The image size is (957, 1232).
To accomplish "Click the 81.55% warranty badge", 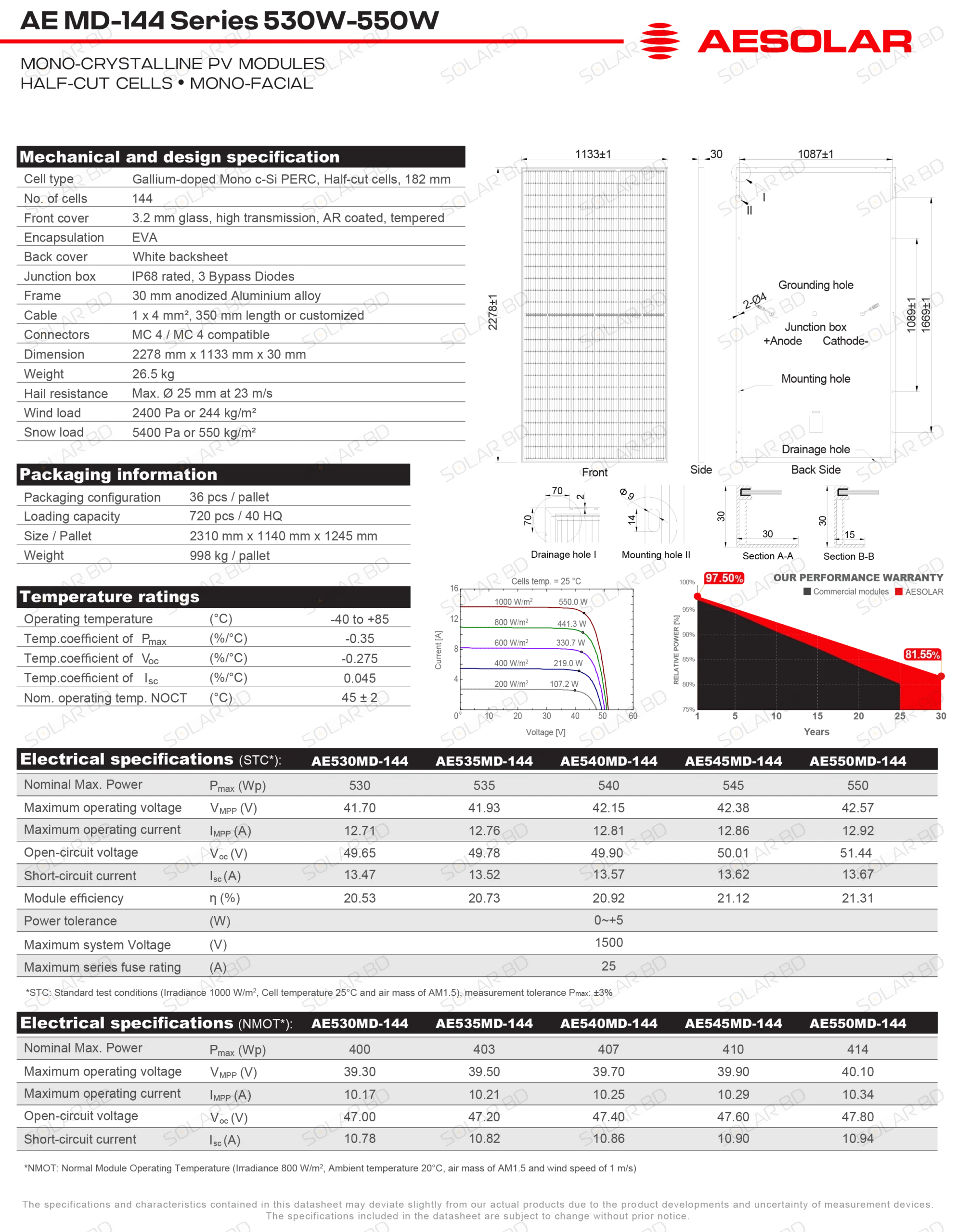I will 922,654.
